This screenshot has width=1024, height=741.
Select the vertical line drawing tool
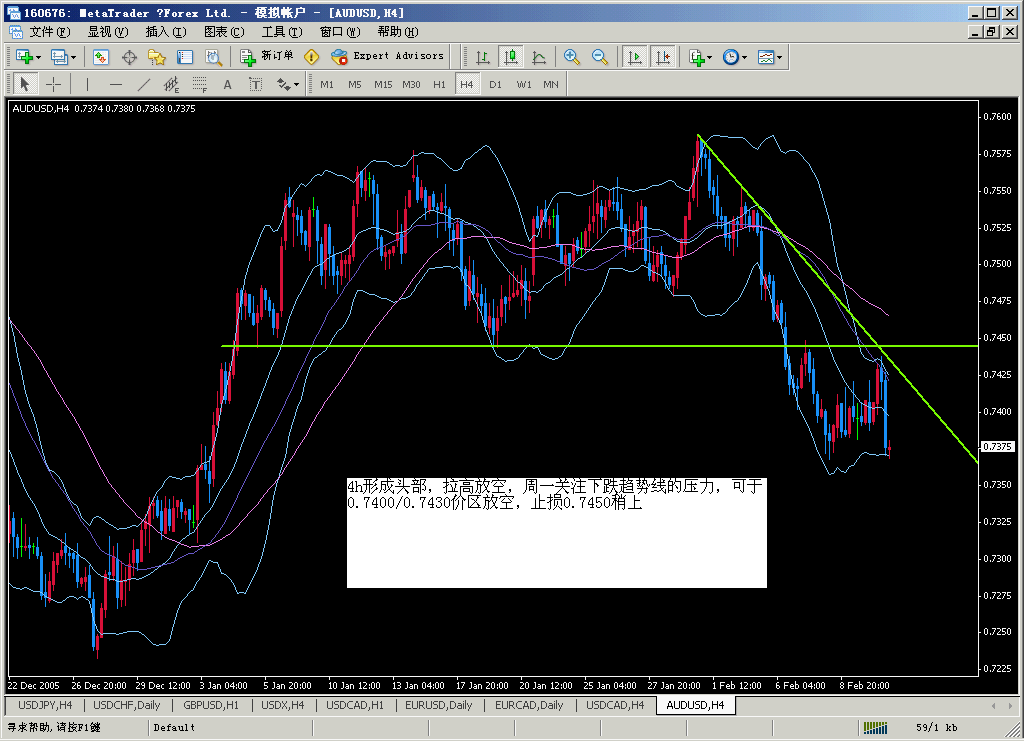click(87, 84)
